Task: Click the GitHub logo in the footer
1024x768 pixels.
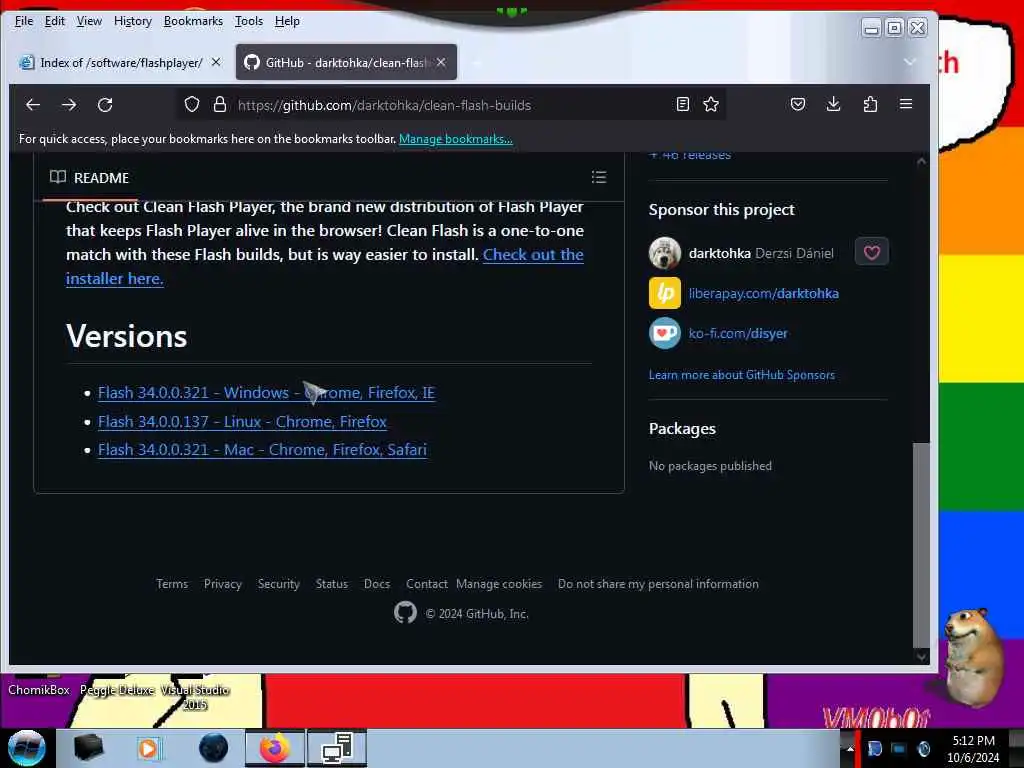Action: point(405,613)
